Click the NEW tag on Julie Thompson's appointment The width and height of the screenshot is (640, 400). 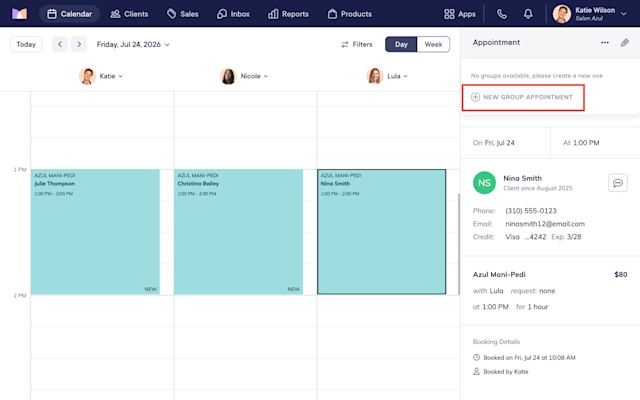click(x=151, y=289)
